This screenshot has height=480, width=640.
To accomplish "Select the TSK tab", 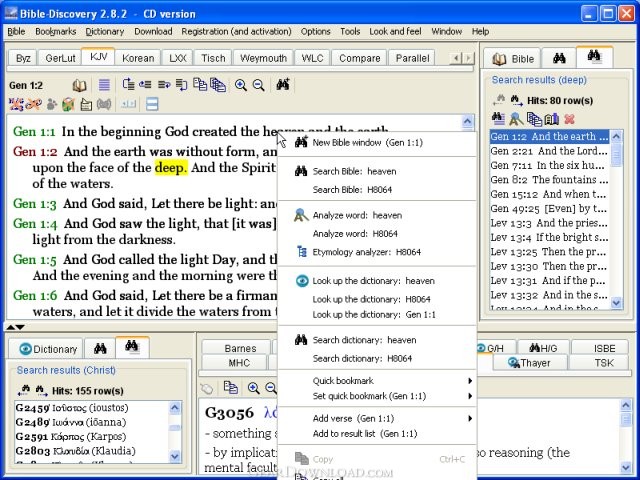I will click(598, 362).
